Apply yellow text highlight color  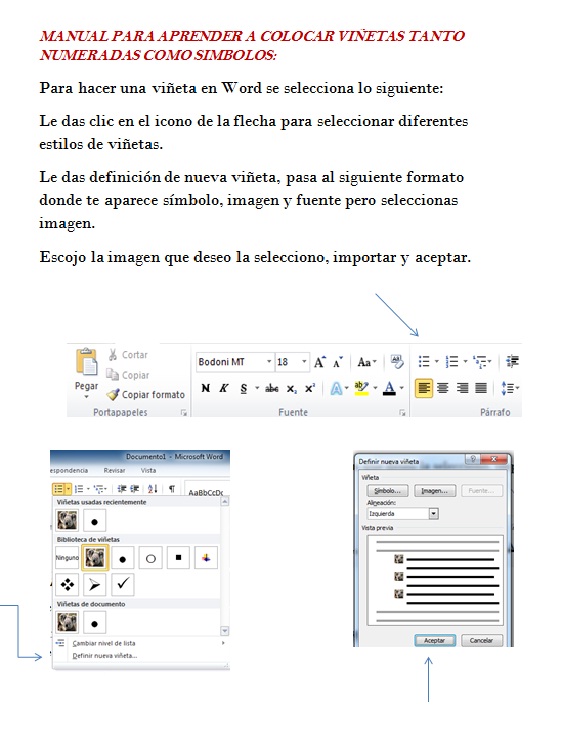[x=361, y=388]
